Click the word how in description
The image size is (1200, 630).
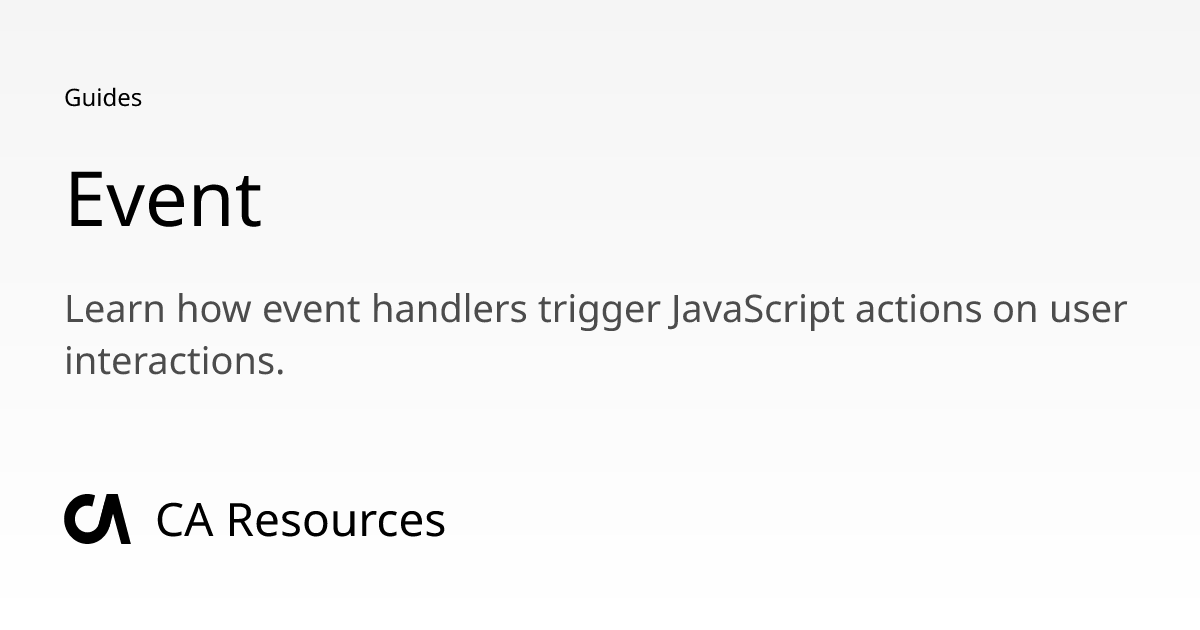click(x=213, y=309)
